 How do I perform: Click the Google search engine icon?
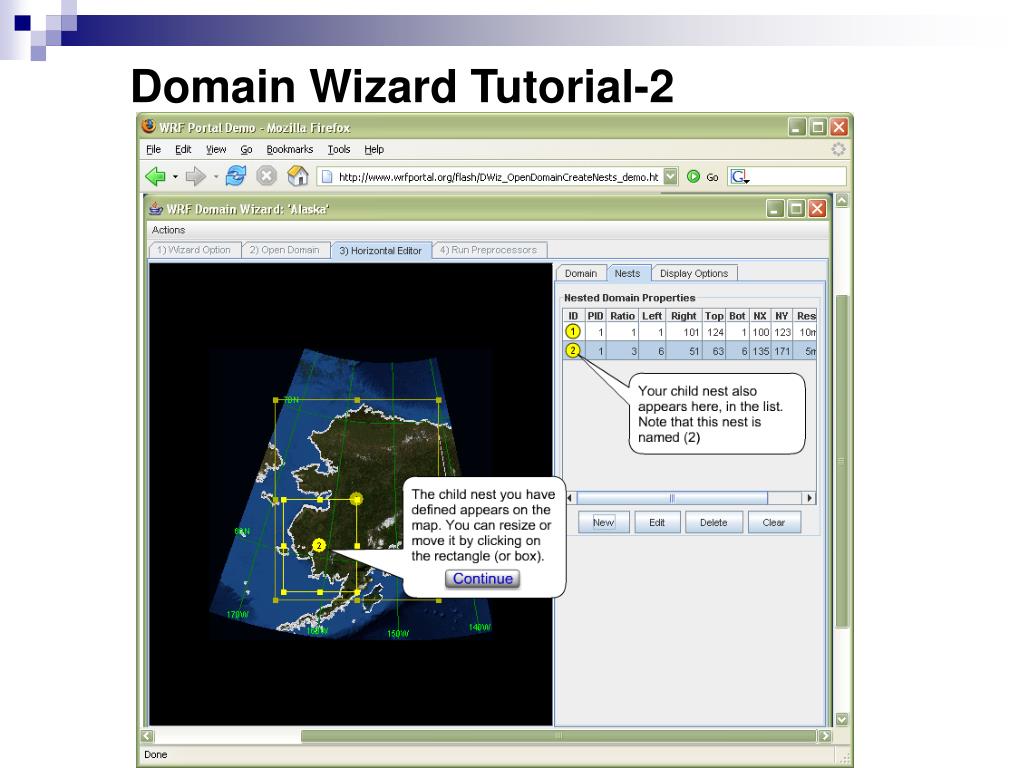pos(739,176)
